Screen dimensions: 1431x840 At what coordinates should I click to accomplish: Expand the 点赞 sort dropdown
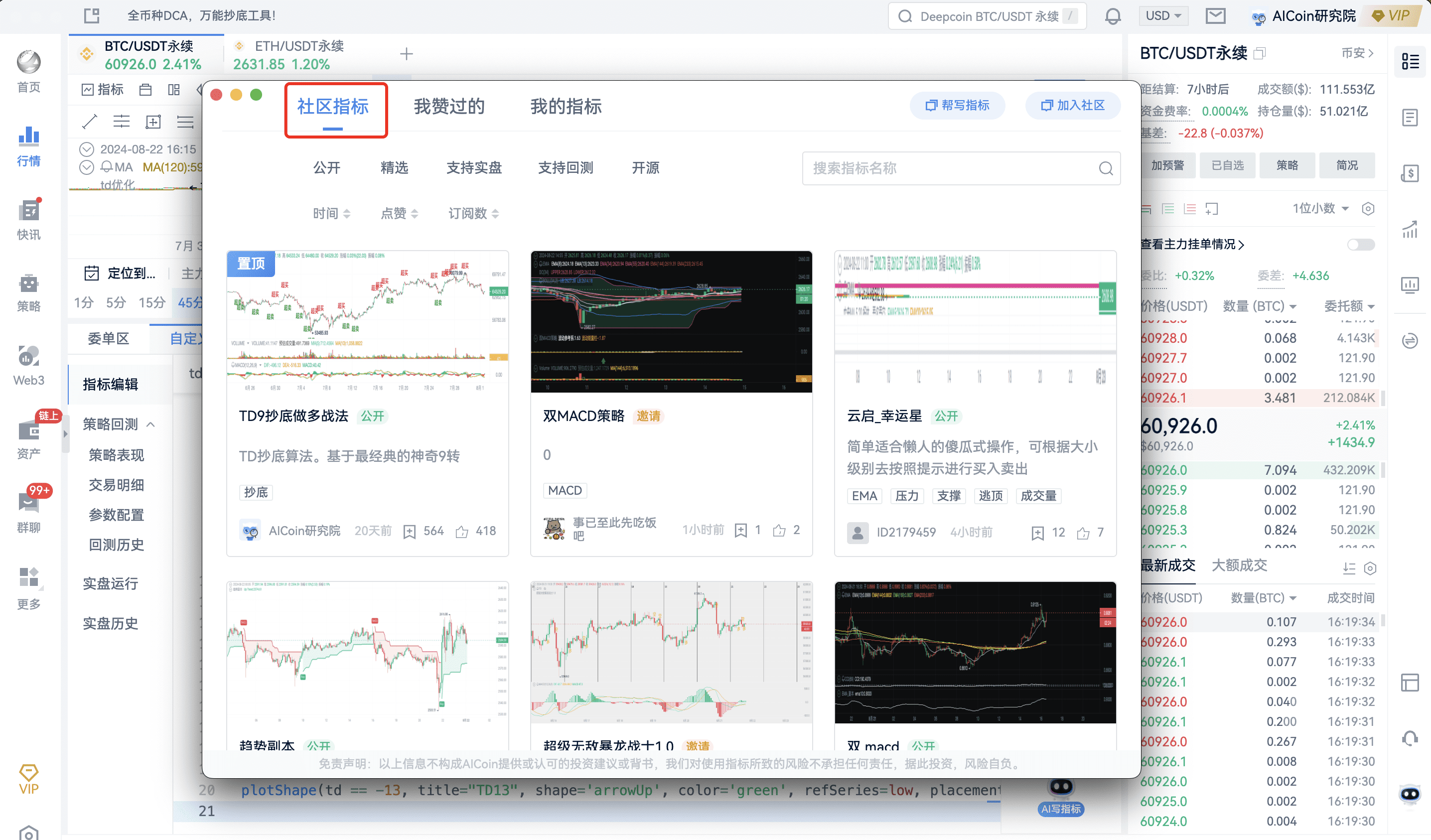pyautogui.click(x=398, y=213)
